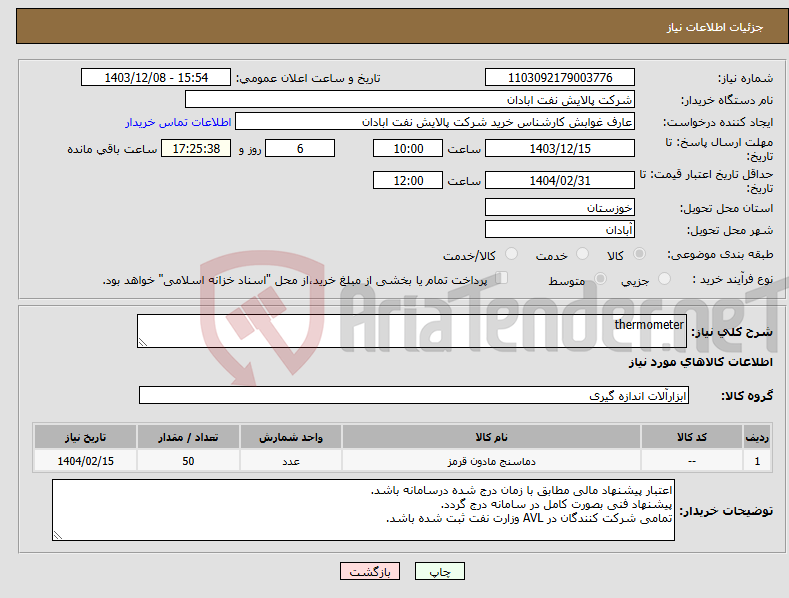This screenshot has height=598, width=789.
Task: Click the کد کالا column header
Action: pyautogui.click(x=692, y=437)
